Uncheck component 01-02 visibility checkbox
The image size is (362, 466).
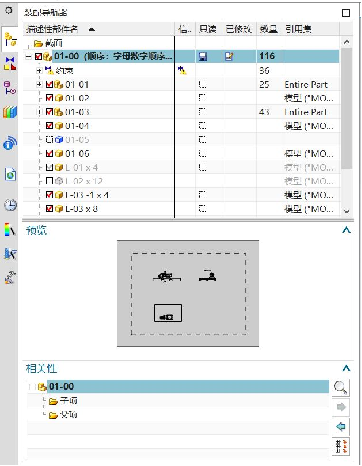tap(49, 98)
